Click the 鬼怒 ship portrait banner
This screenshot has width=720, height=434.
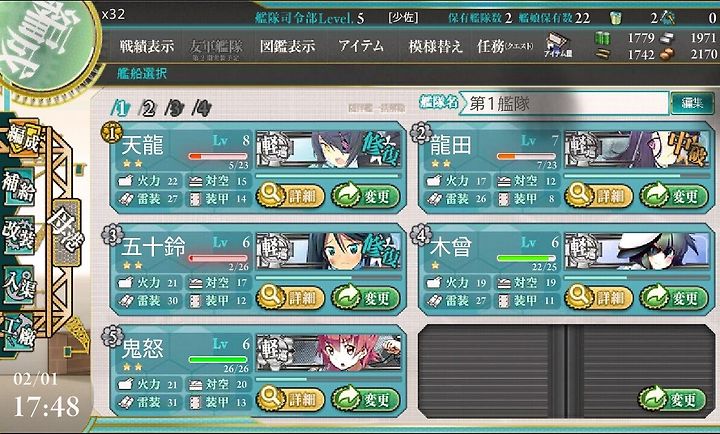[x=328, y=352]
